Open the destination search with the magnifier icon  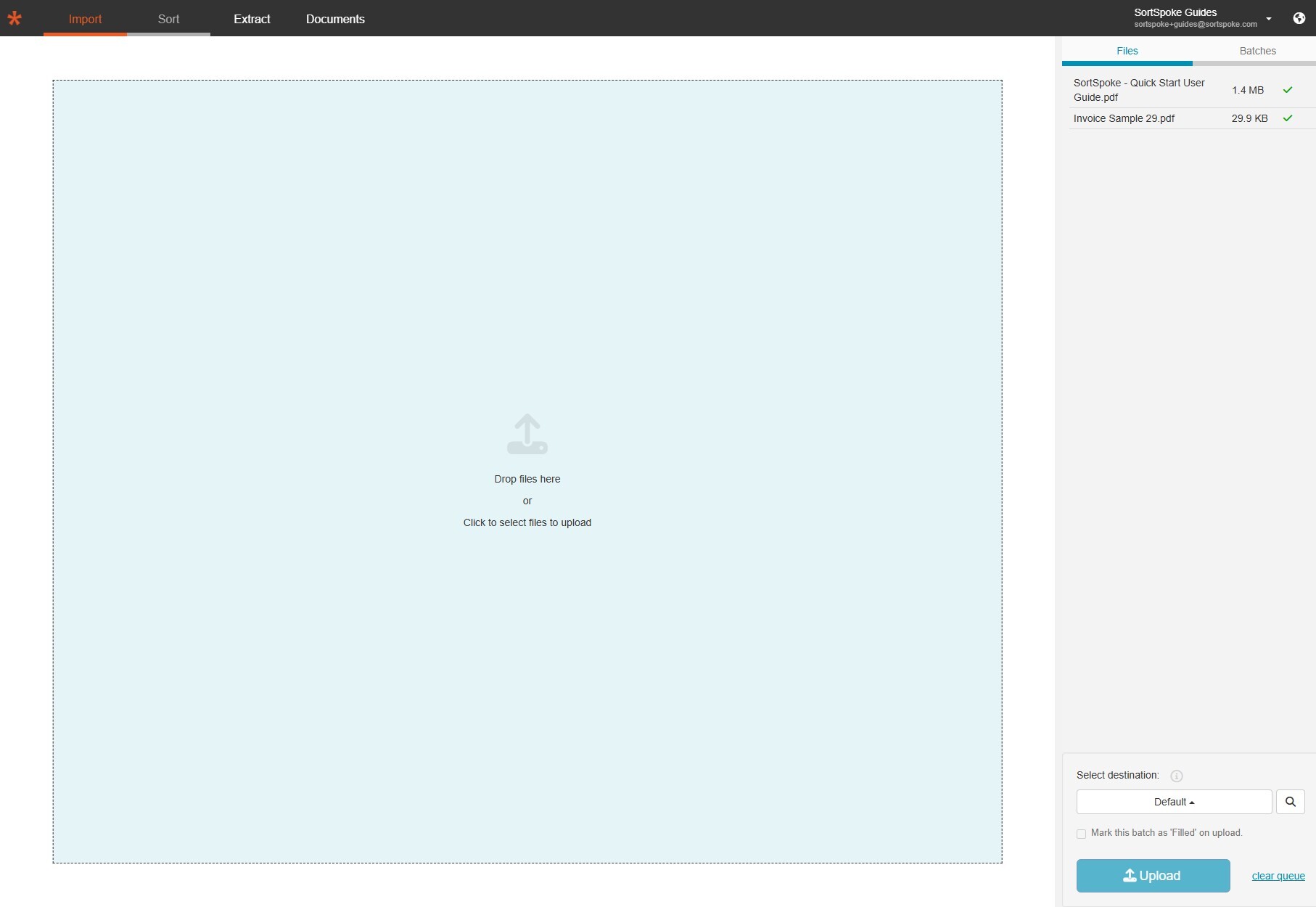tap(1290, 802)
